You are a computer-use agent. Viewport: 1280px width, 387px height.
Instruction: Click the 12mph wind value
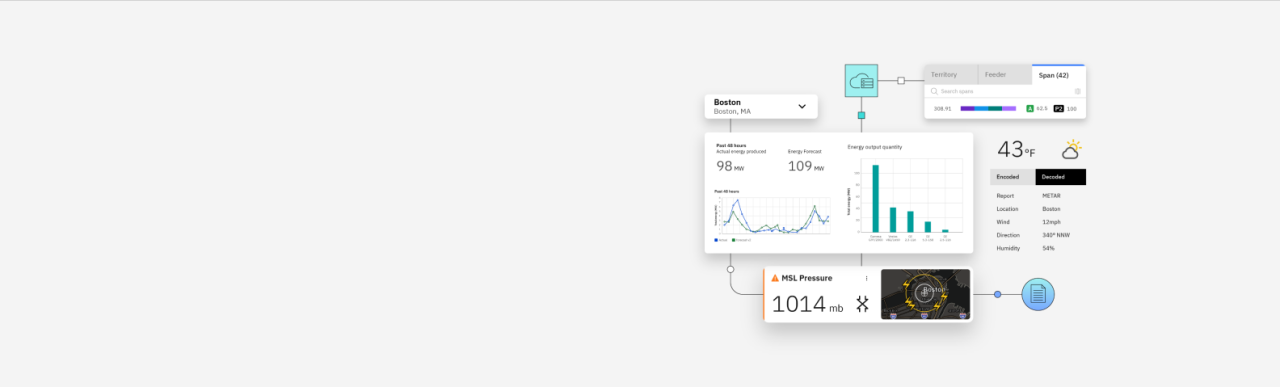[x=1051, y=222]
